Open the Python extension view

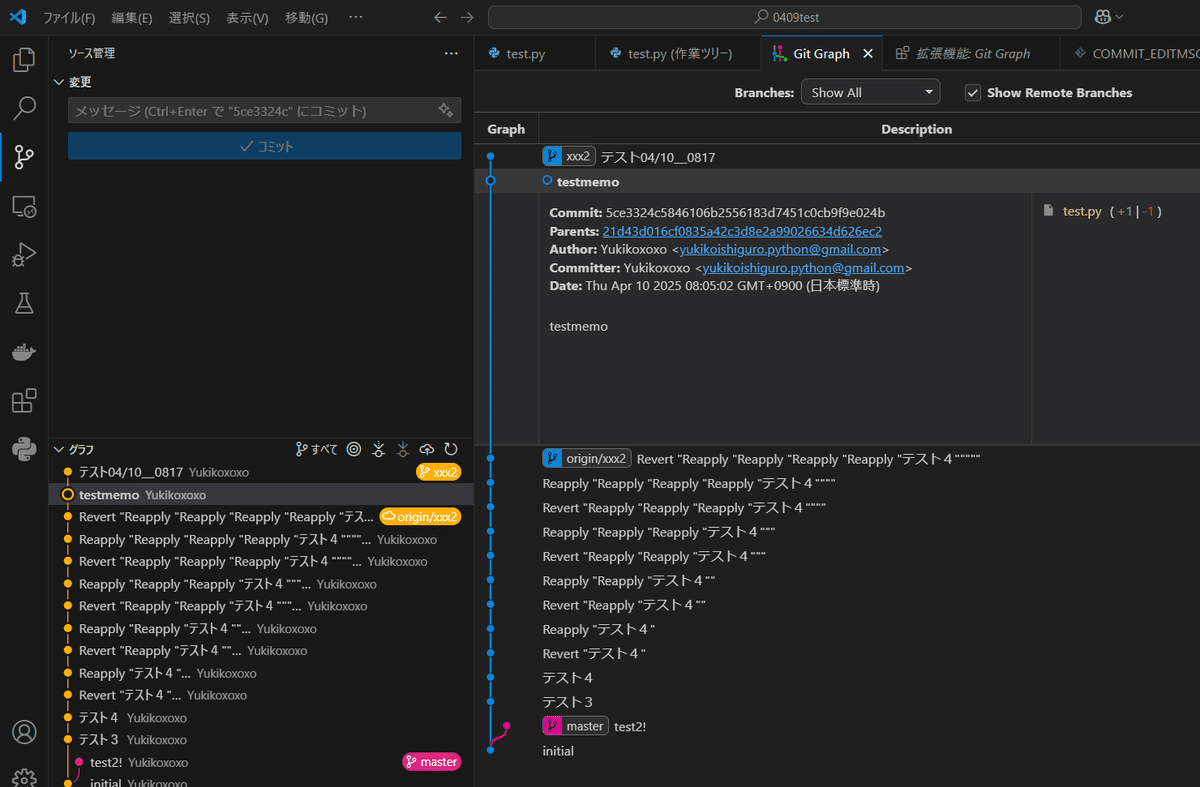tap(23, 447)
